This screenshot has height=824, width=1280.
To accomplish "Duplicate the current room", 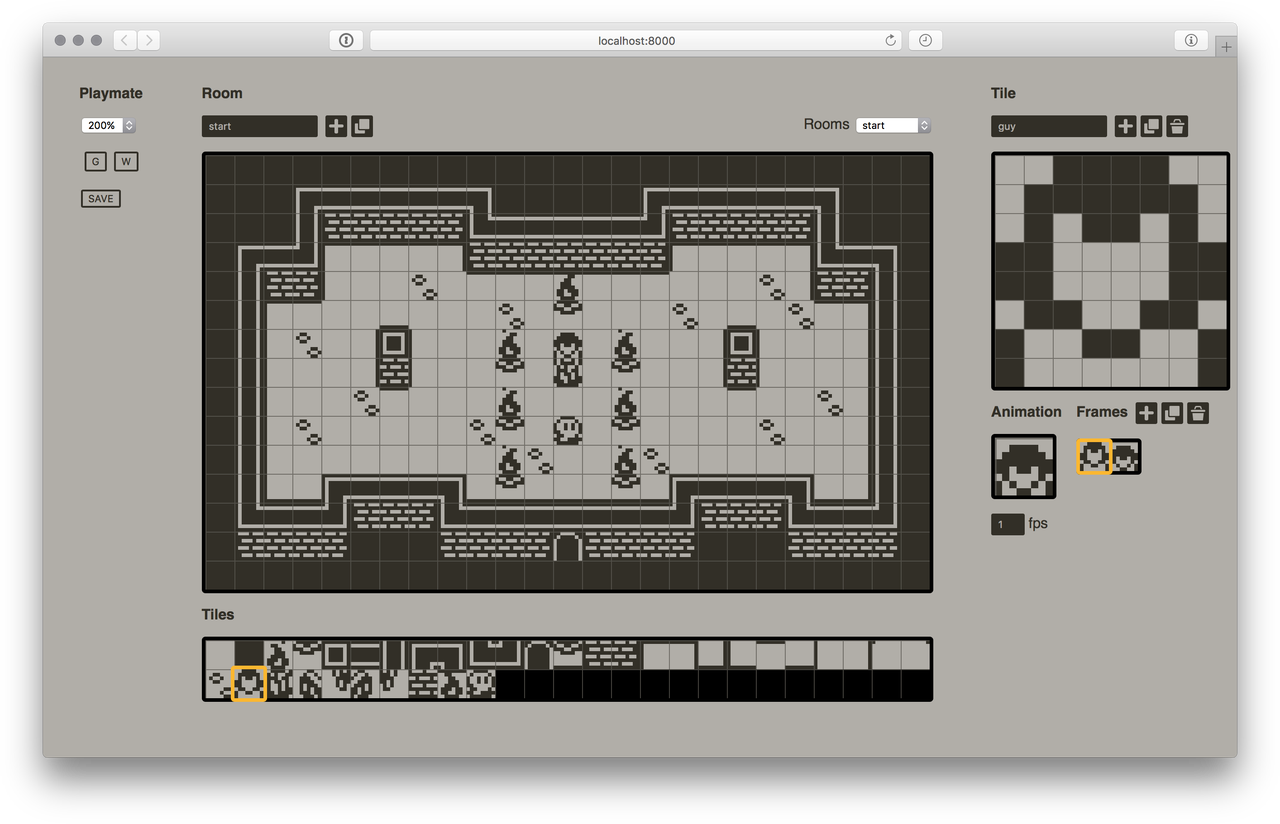I will (x=362, y=126).
